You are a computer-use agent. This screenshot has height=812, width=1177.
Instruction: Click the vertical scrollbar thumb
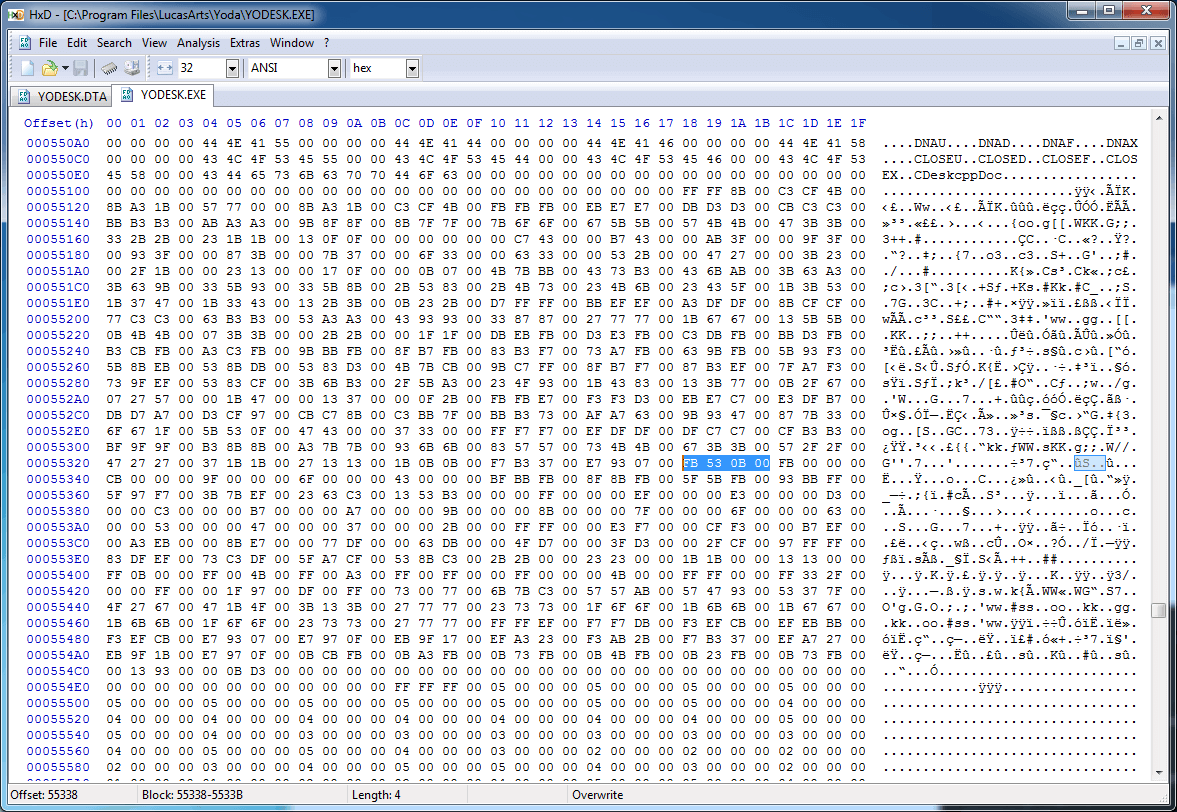point(1158,610)
